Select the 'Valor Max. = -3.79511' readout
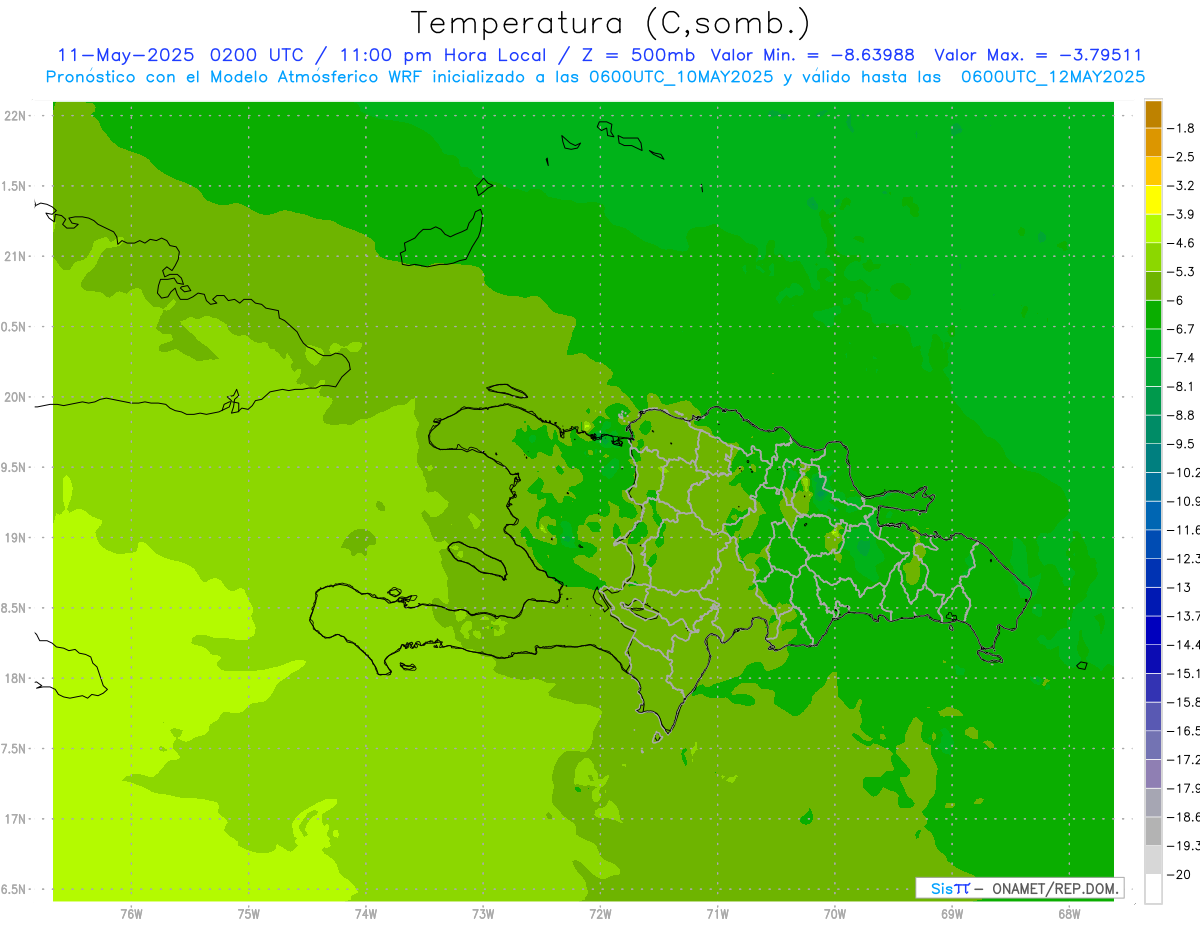The width and height of the screenshot is (1200, 927). coord(1038,55)
